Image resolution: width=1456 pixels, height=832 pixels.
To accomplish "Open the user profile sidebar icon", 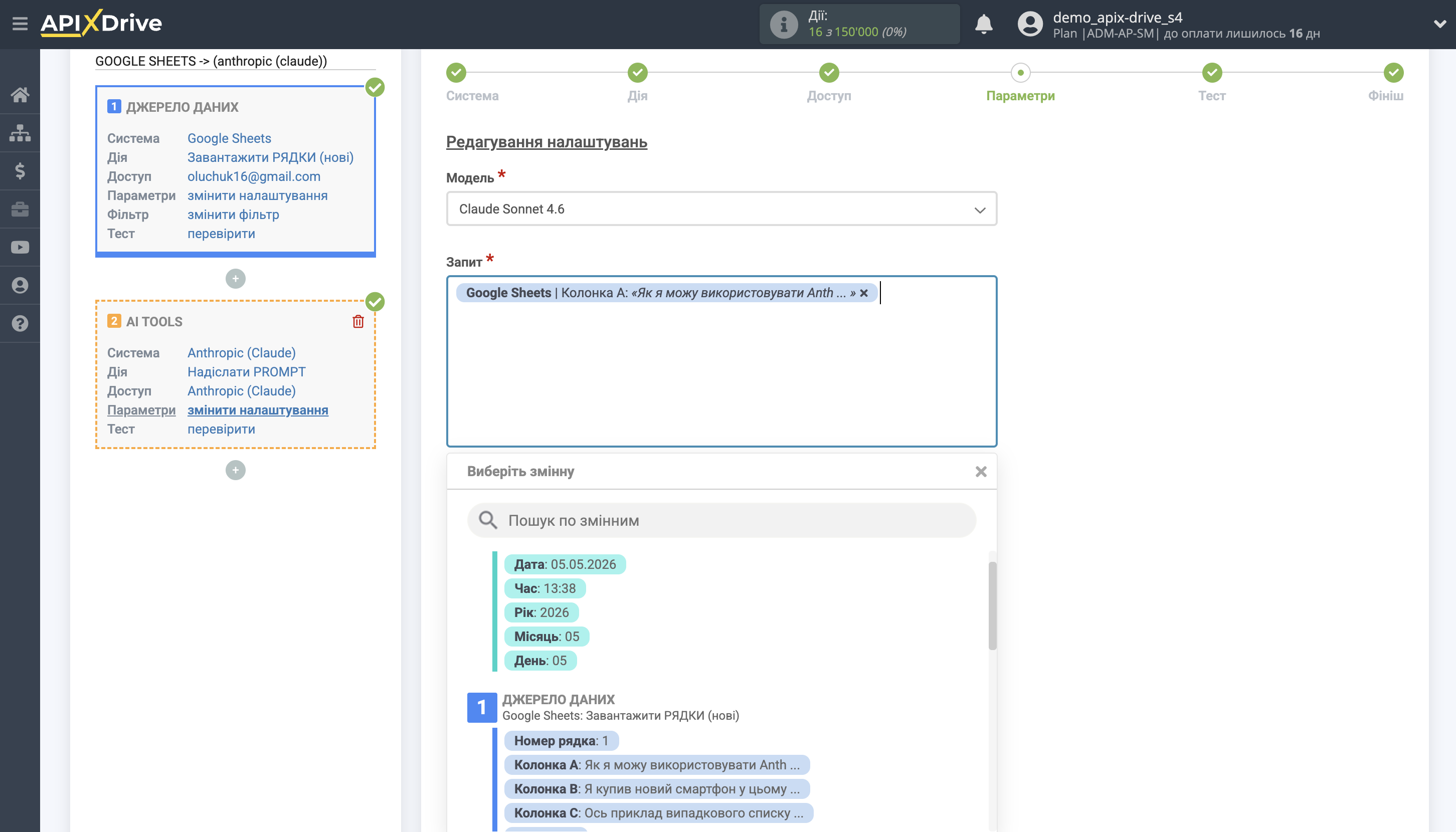I will coord(20,285).
